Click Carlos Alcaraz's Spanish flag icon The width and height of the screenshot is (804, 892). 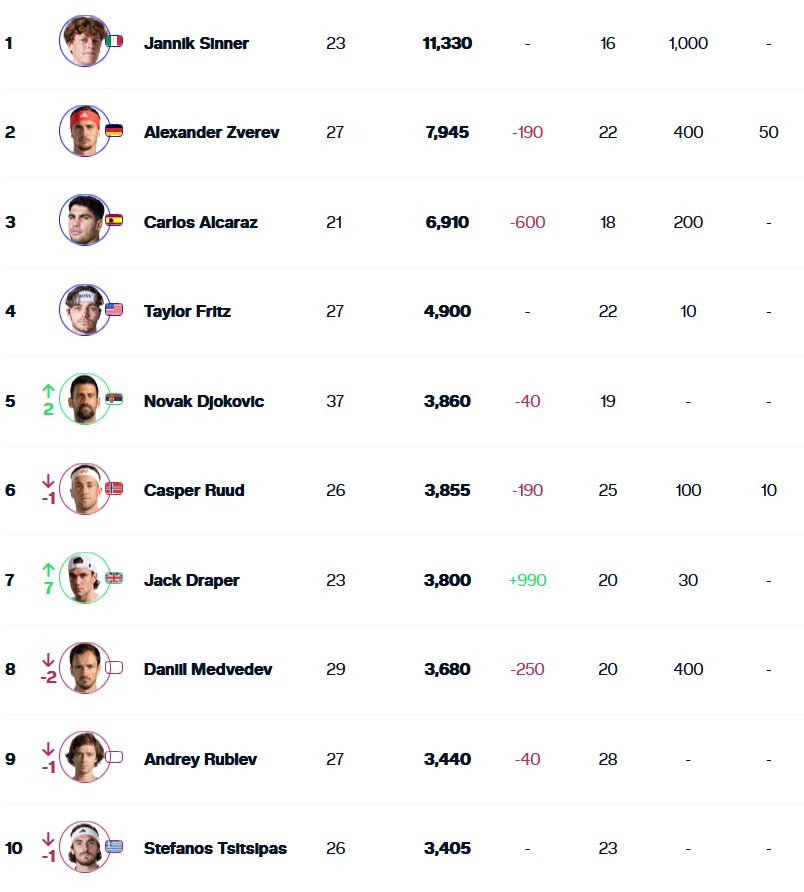click(114, 221)
